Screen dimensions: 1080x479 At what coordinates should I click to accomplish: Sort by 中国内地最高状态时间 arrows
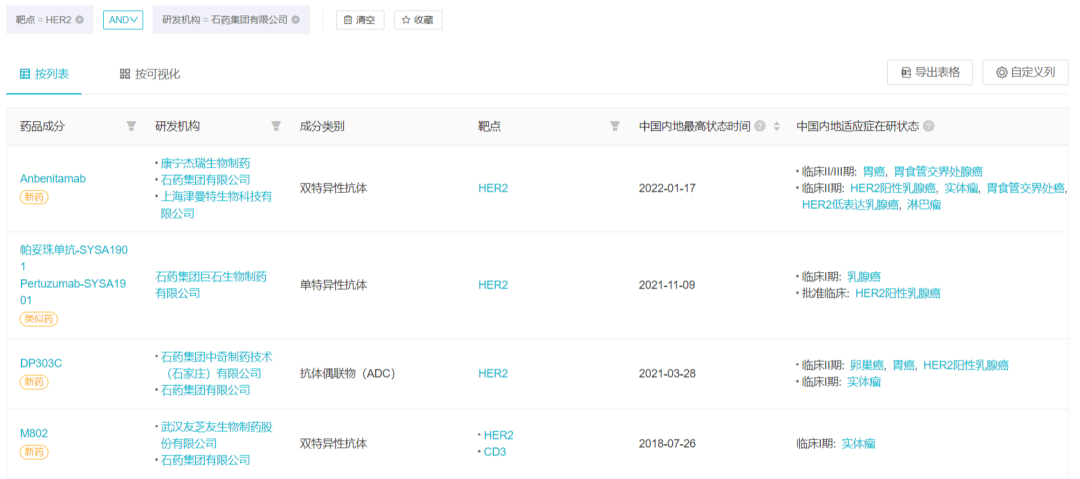point(777,126)
